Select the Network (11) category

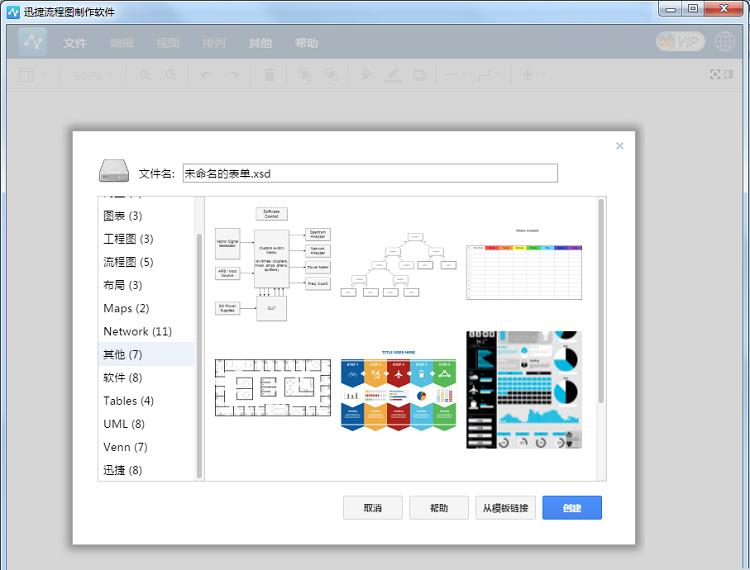146,331
